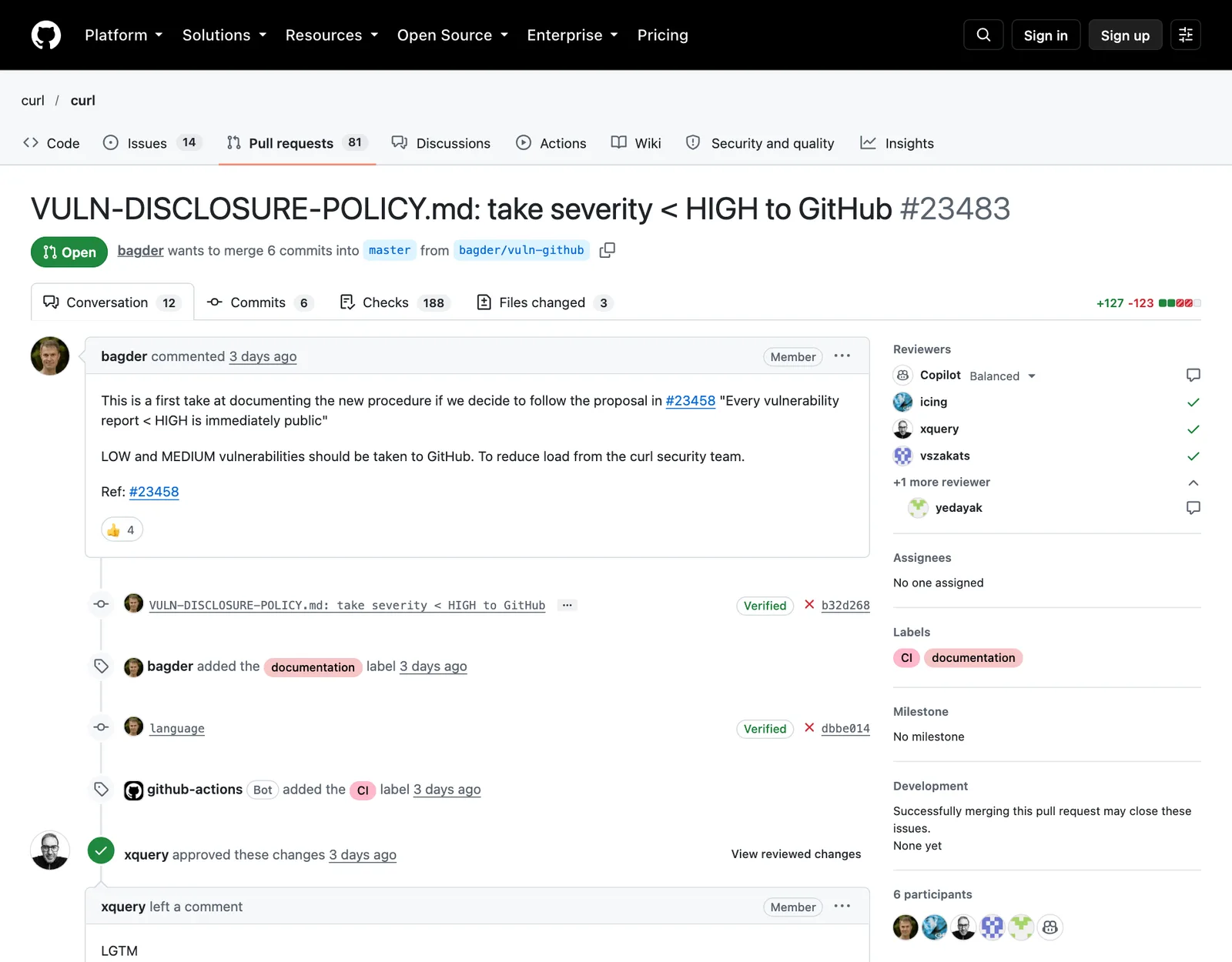
Task: Open issue #23458 link after Ref:
Action: click(x=154, y=492)
